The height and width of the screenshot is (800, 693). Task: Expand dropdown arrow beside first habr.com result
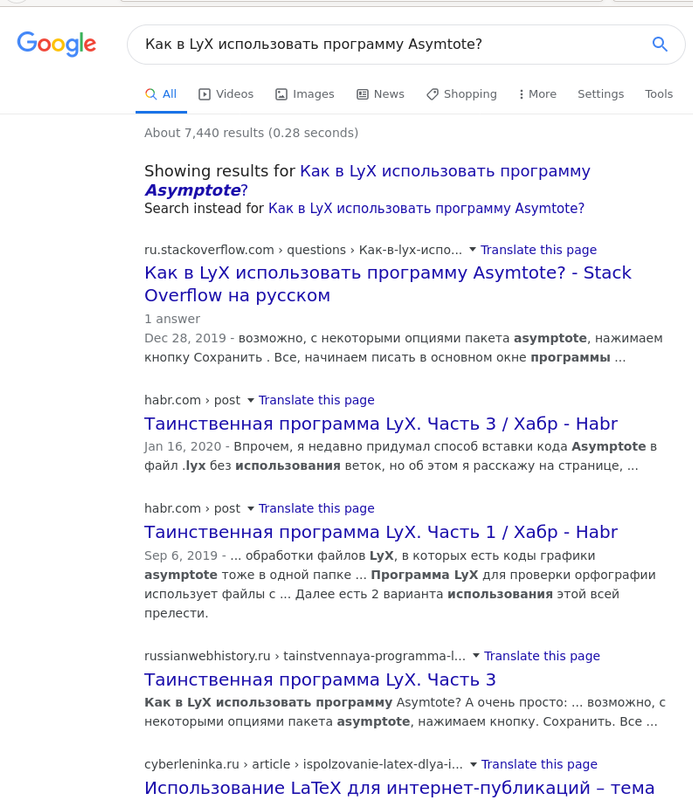251,400
